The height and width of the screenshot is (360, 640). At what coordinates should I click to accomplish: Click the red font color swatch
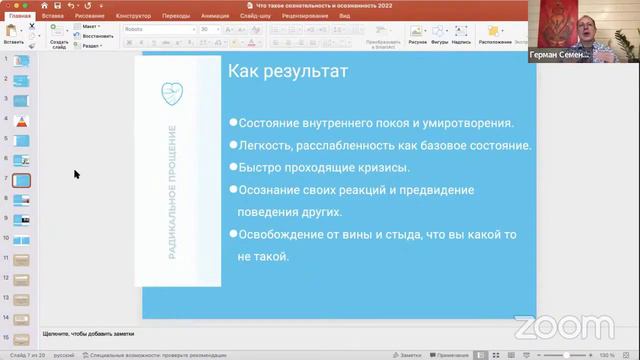tap(251, 43)
